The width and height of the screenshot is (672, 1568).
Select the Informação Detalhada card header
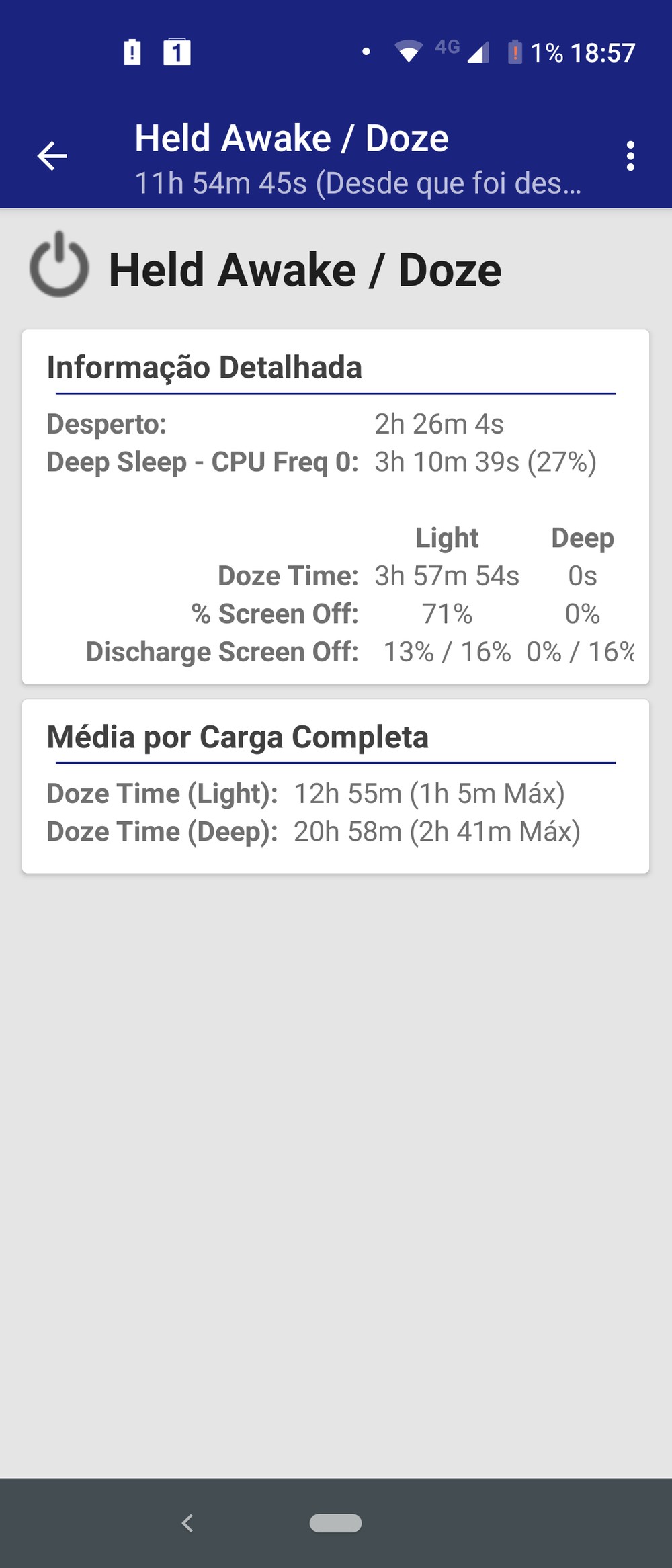[x=204, y=368]
